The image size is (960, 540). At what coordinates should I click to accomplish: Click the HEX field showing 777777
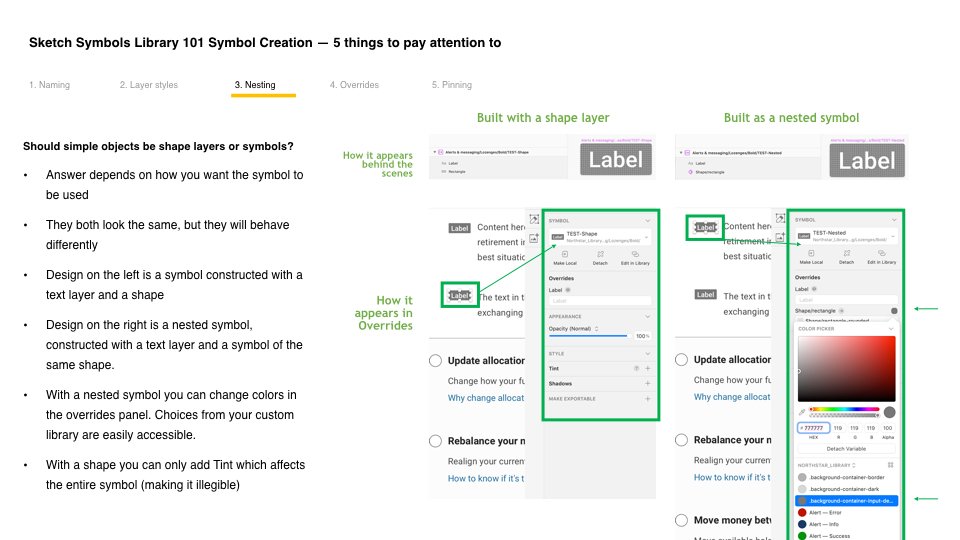pos(814,428)
